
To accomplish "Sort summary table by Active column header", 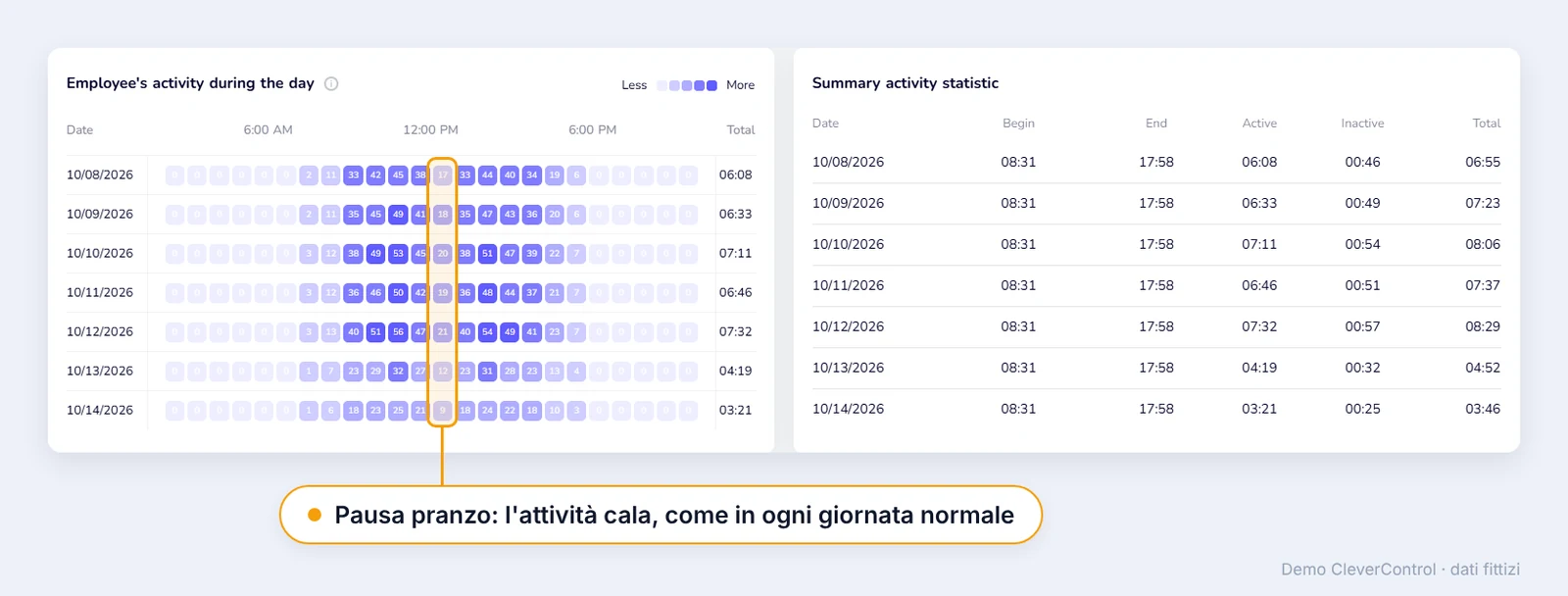I will click(x=1259, y=124).
